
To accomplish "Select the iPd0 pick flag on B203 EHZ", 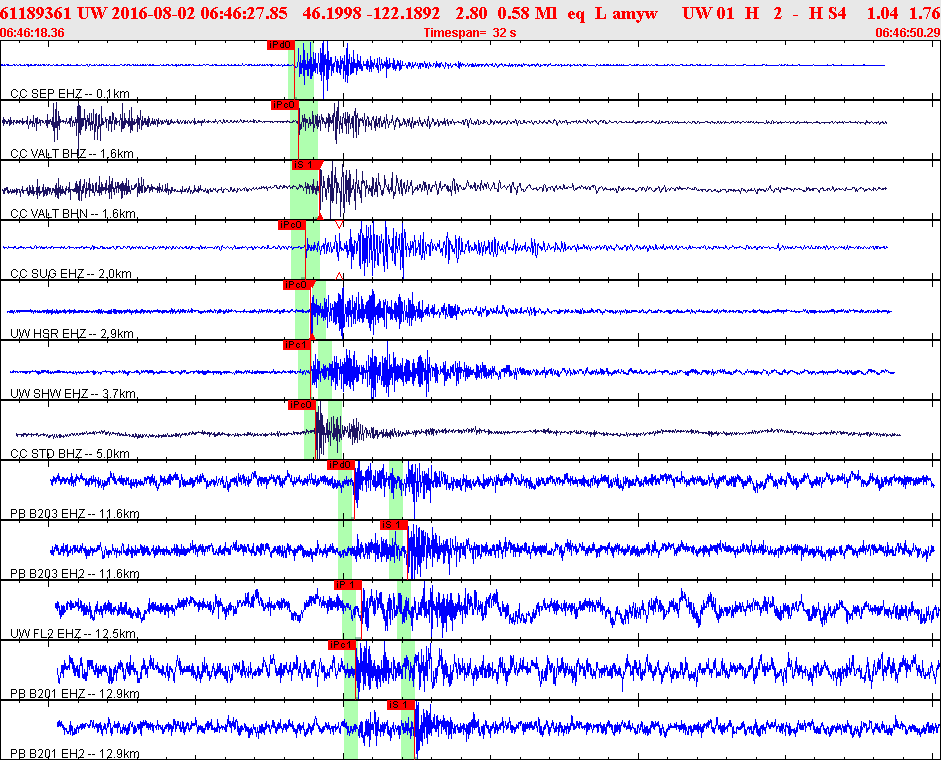I will [341, 465].
